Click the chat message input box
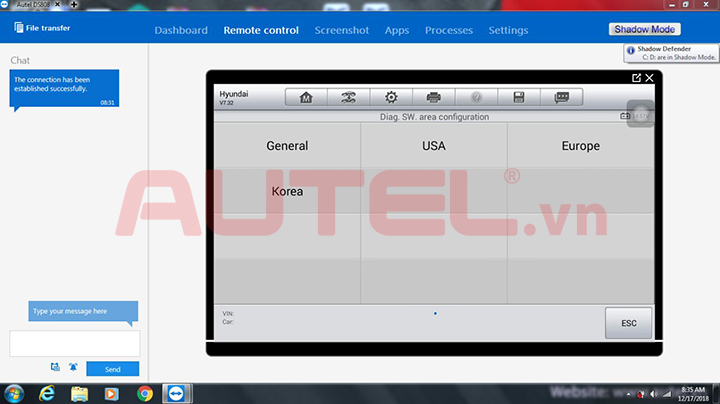 (x=75, y=343)
